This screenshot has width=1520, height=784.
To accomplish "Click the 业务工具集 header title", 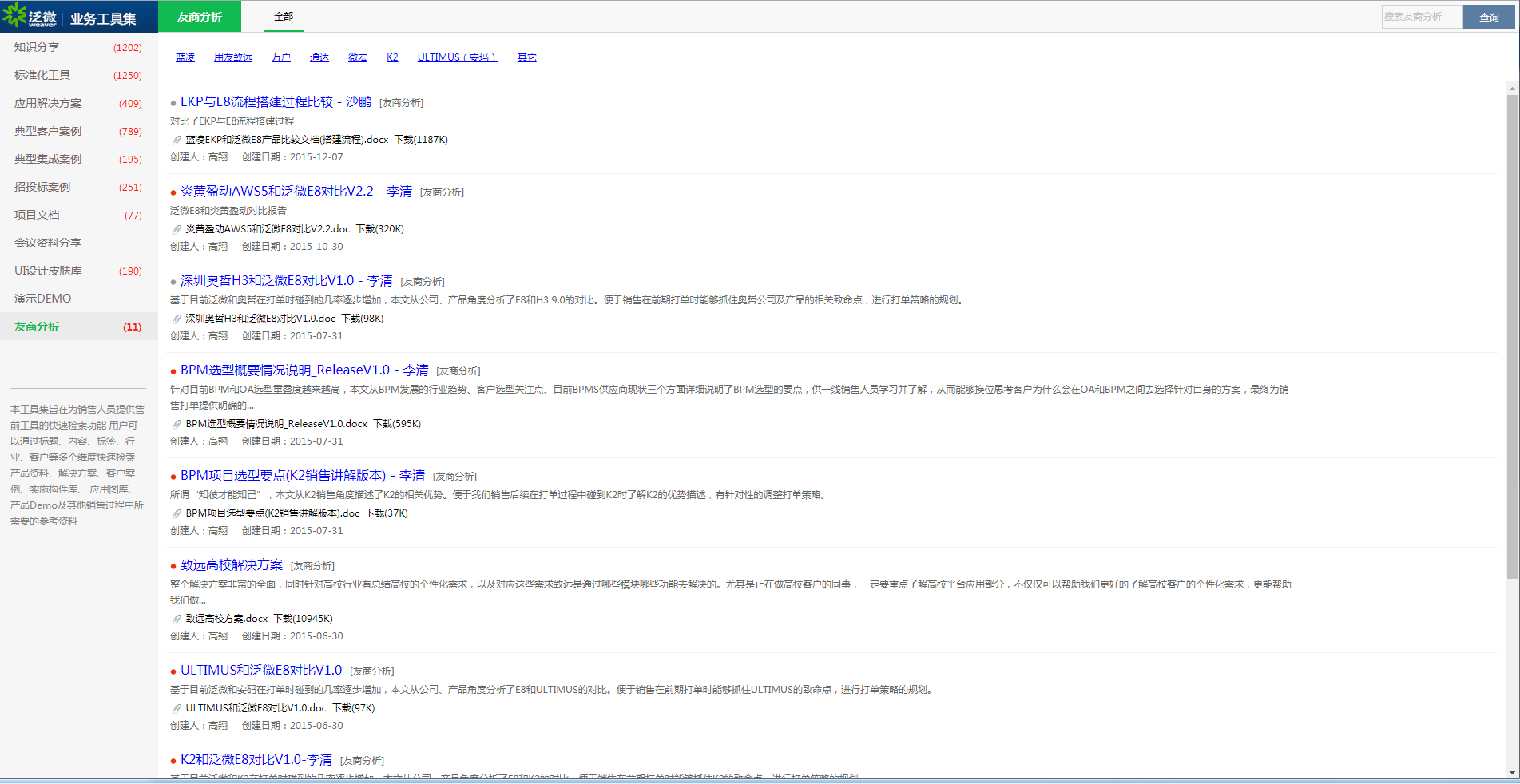I will click(x=103, y=18).
